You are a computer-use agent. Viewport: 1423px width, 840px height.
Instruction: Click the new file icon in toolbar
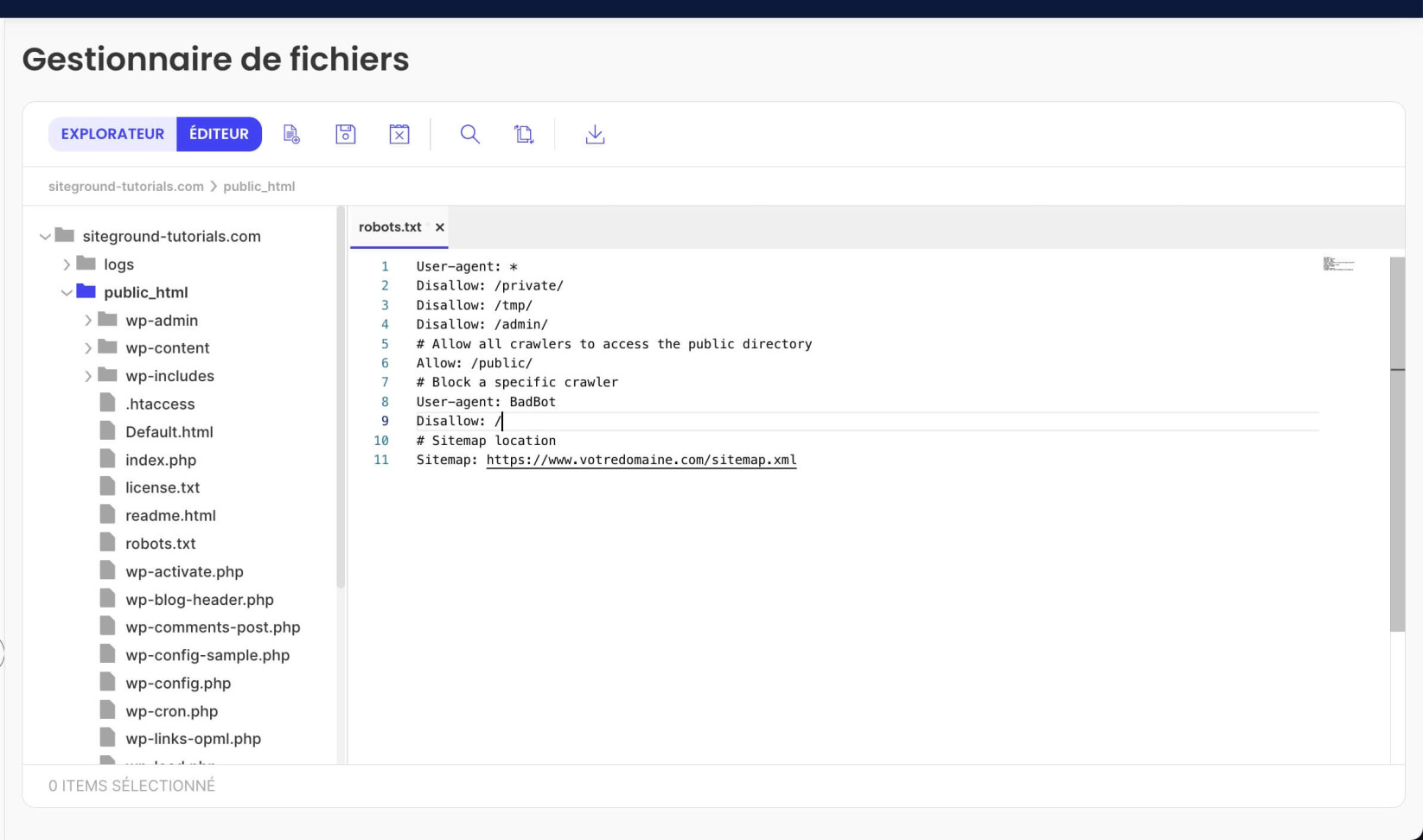291,134
